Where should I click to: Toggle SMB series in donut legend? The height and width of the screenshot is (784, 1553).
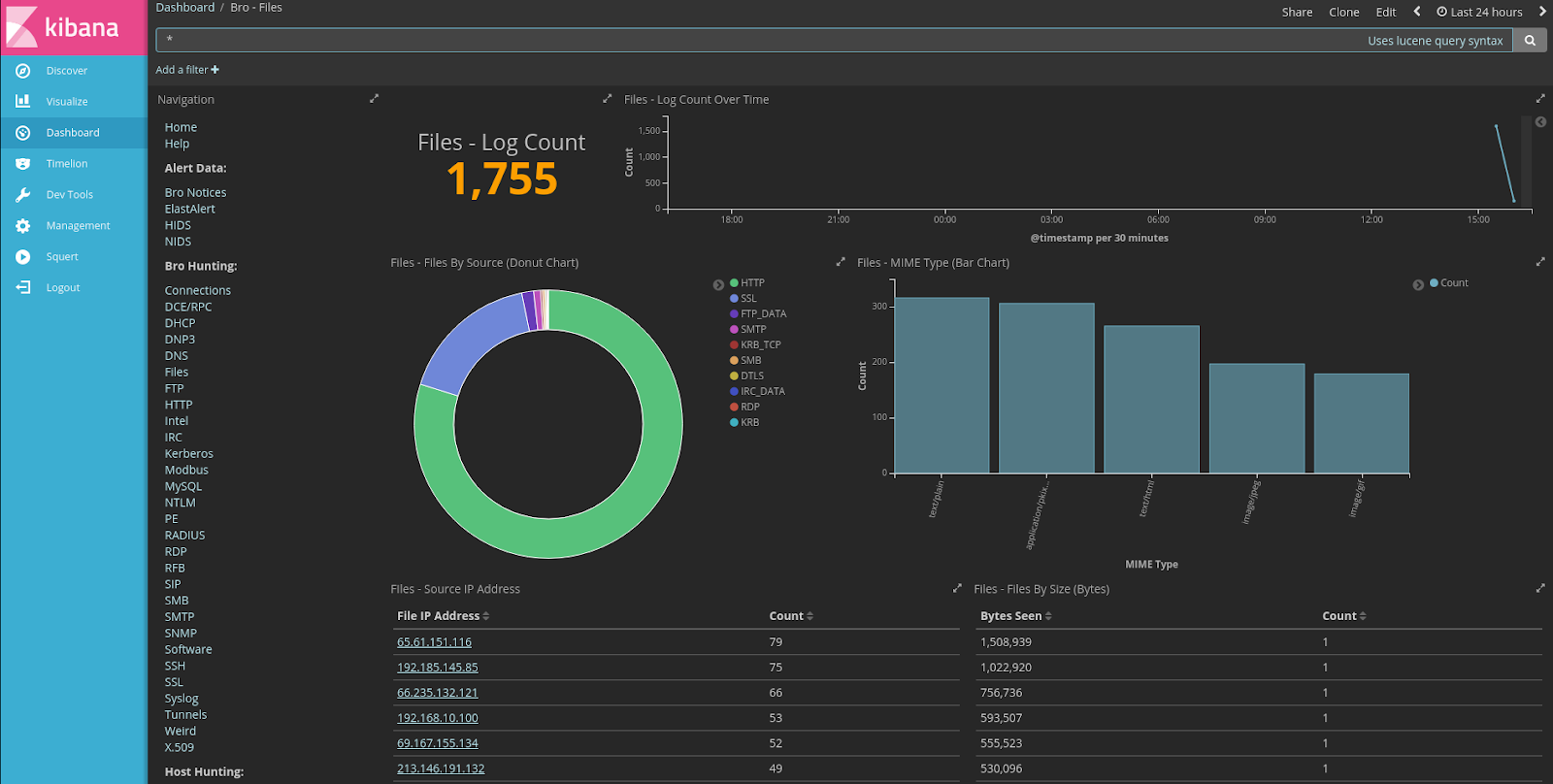point(745,361)
